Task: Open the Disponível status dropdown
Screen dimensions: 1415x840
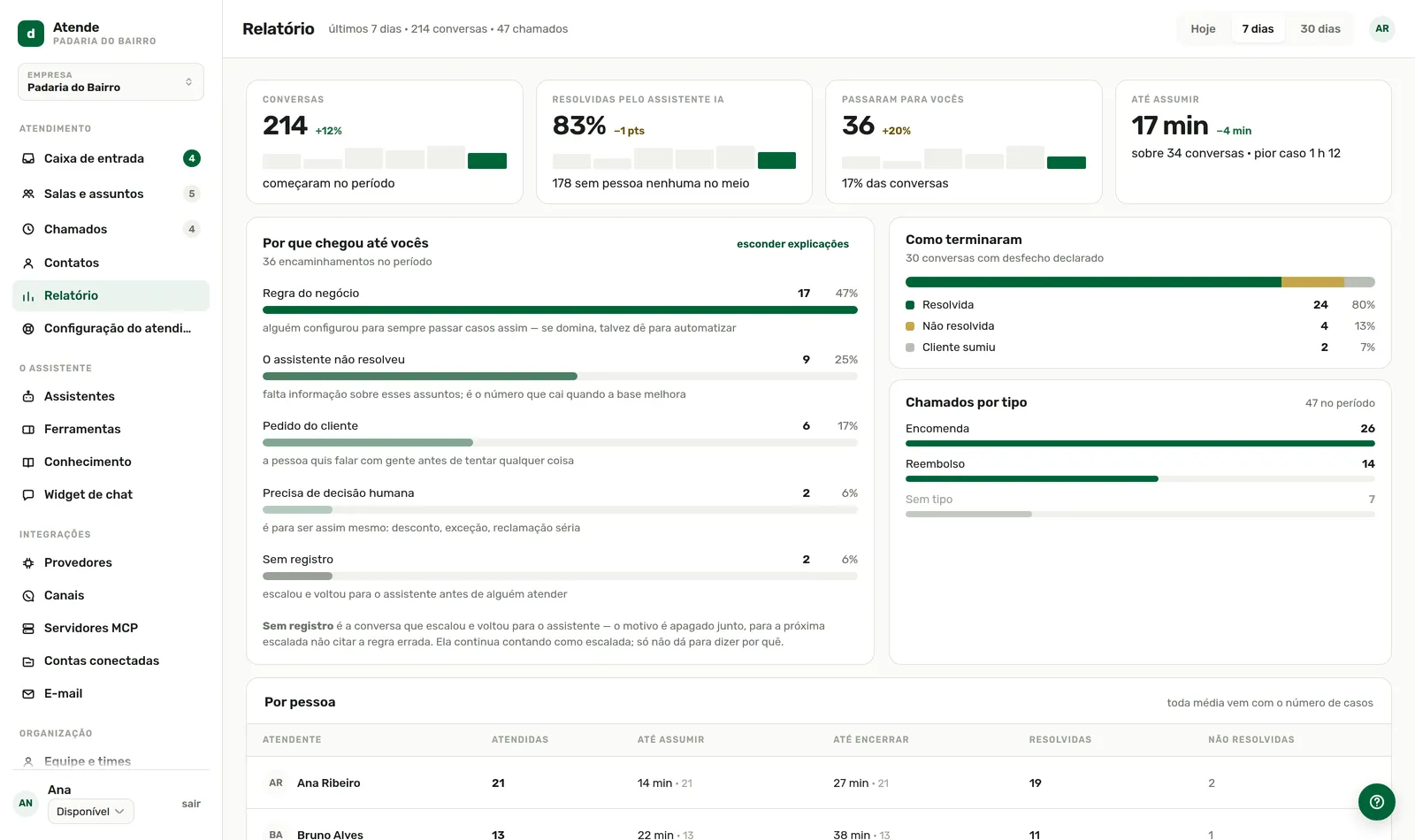Action: 91,811
